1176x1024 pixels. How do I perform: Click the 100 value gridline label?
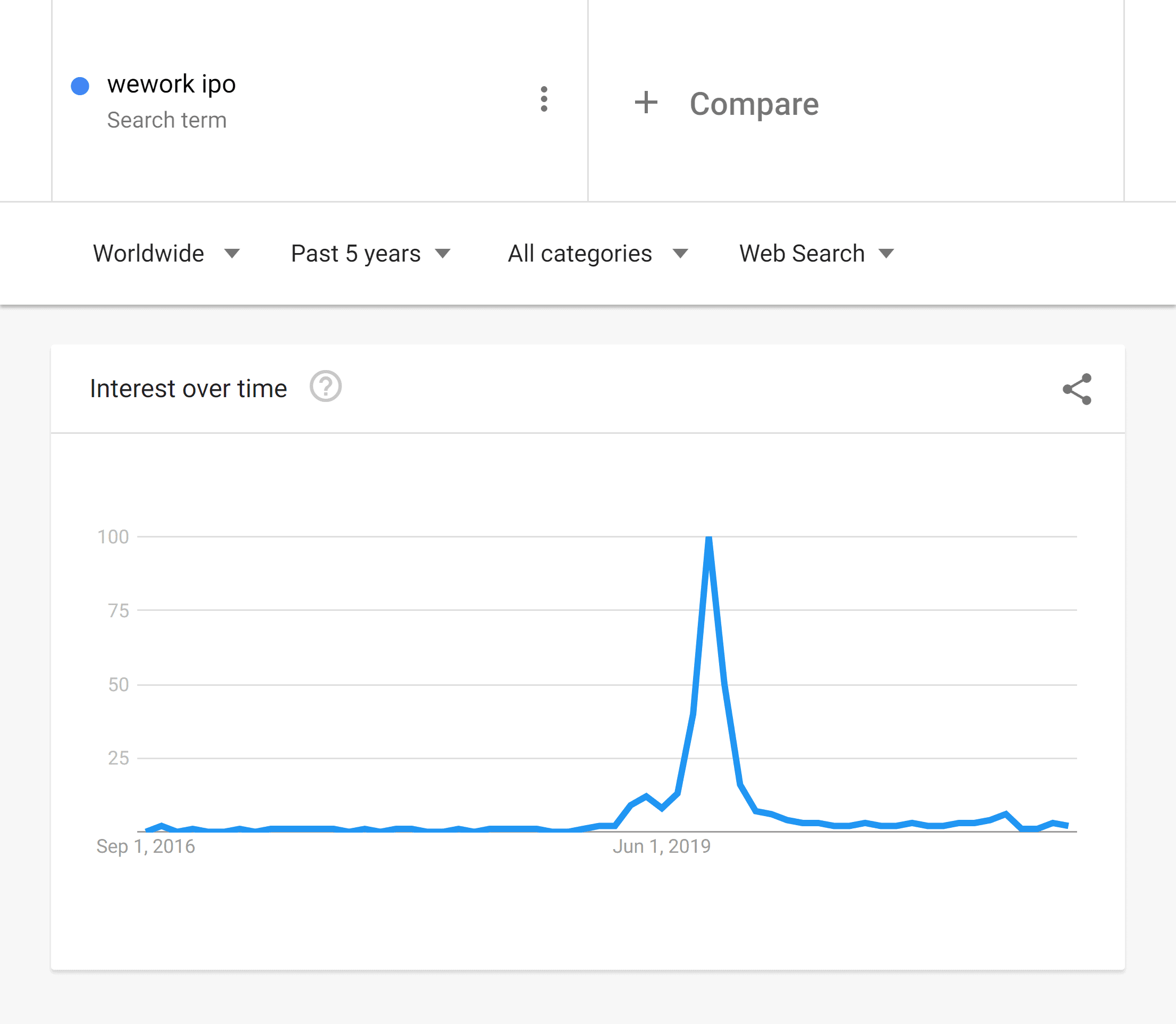pos(113,536)
